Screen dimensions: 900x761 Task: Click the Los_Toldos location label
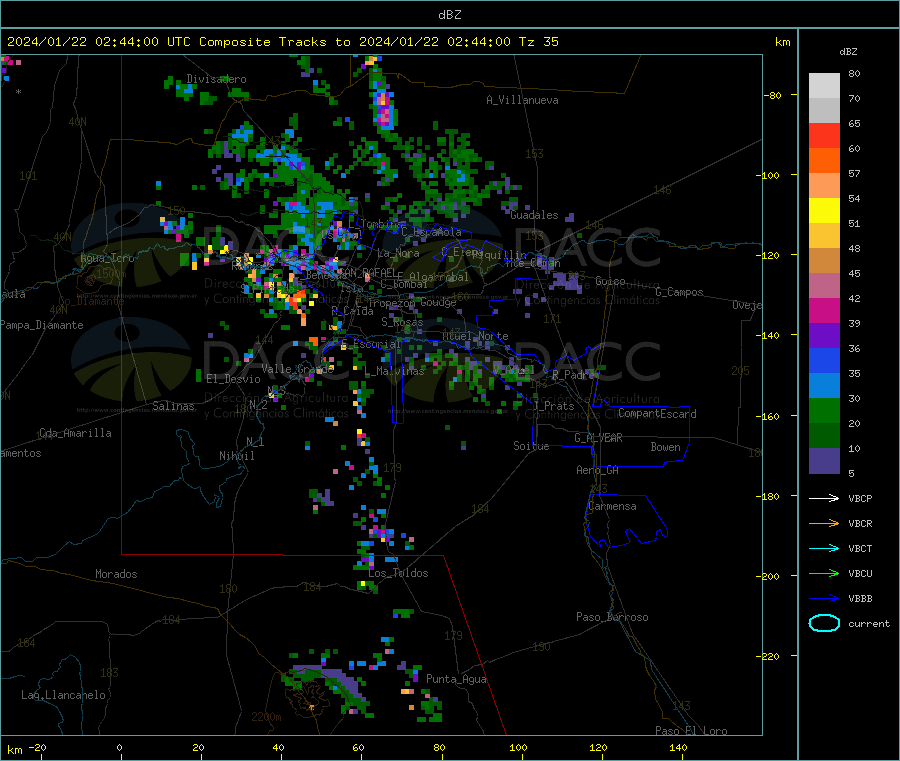(398, 573)
